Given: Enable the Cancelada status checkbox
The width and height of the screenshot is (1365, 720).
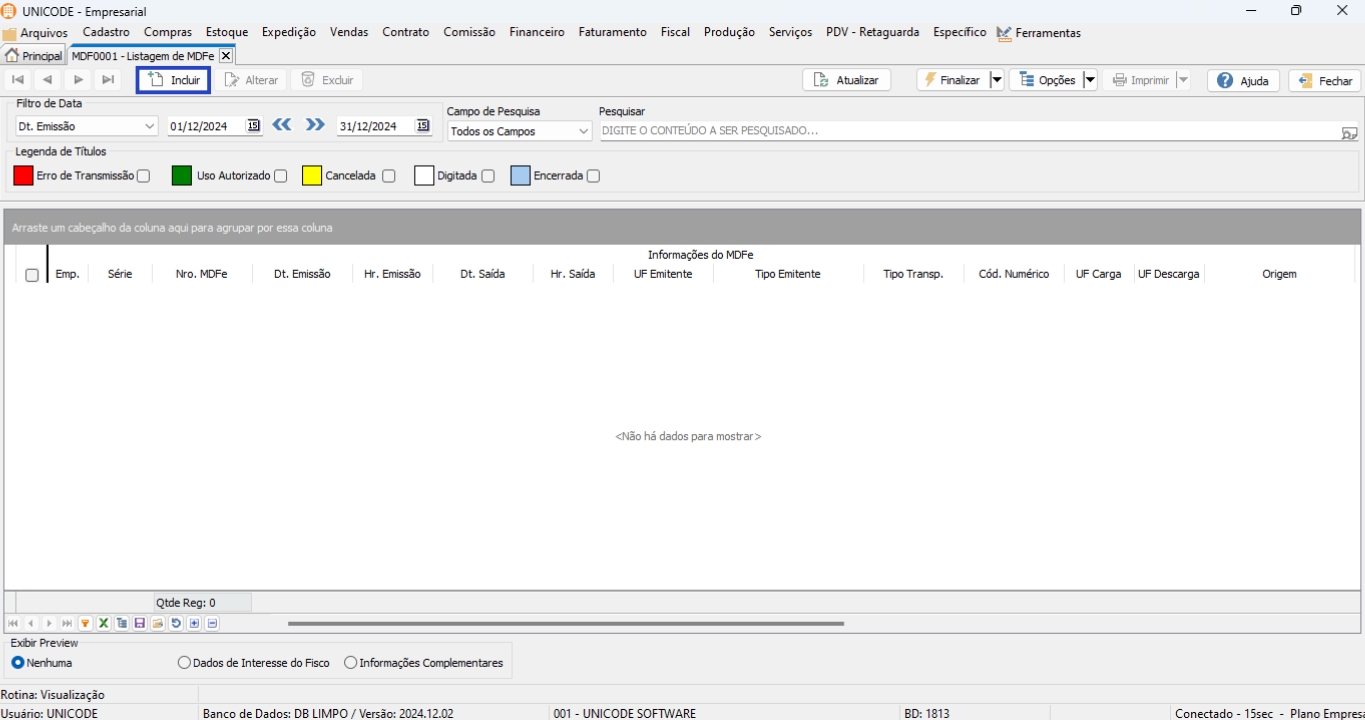Looking at the screenshot, I should pyautogui.click(x=389, y=176).
